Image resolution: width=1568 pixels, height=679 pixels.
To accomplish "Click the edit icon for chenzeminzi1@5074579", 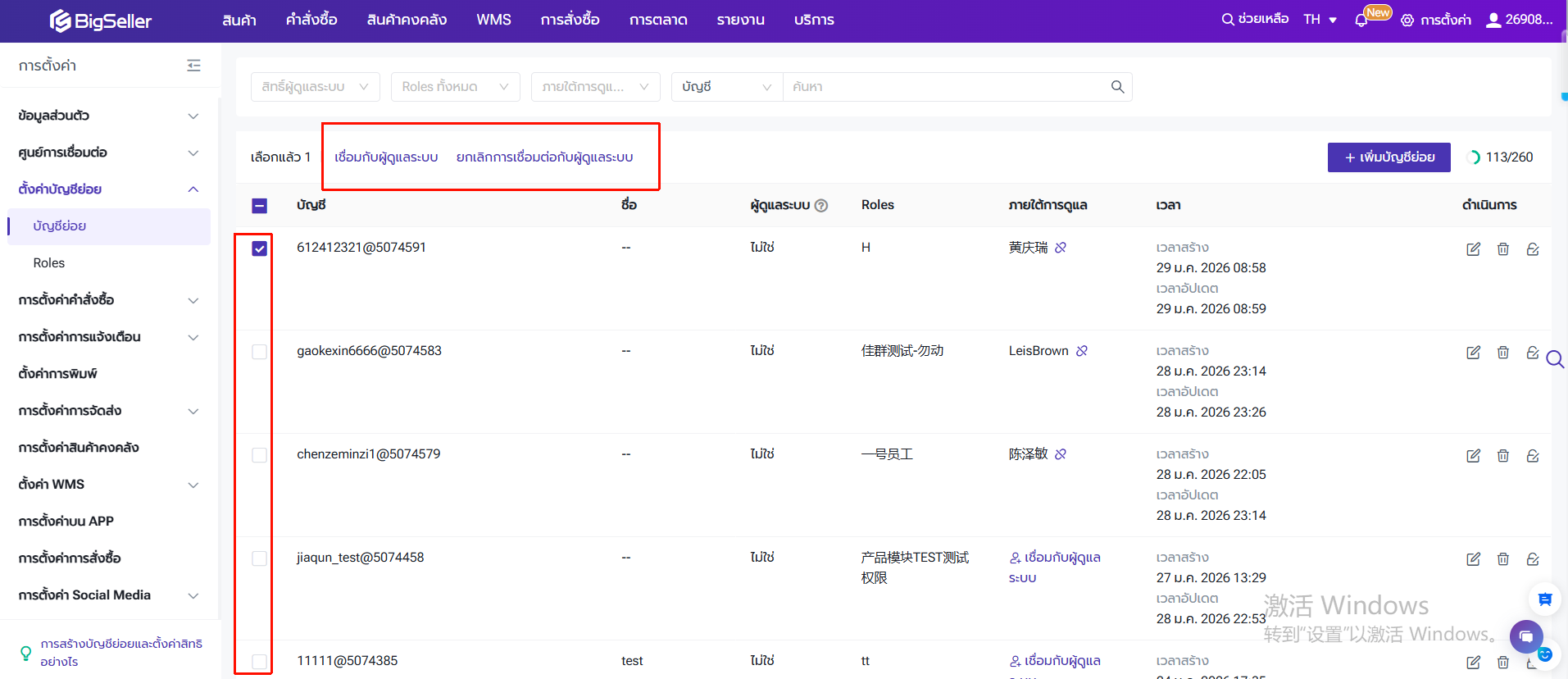I will [1473, 456].
